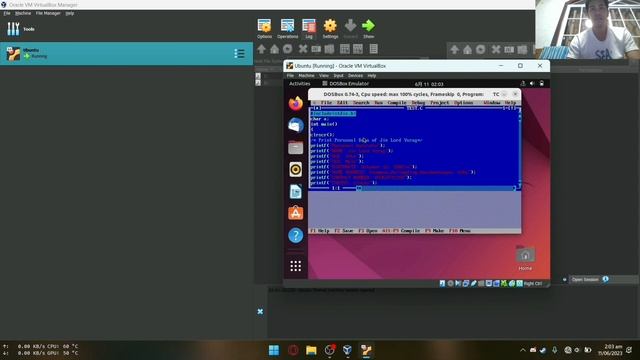Open the File Manager menu in VirtualBox Manager

coord(48,13)
